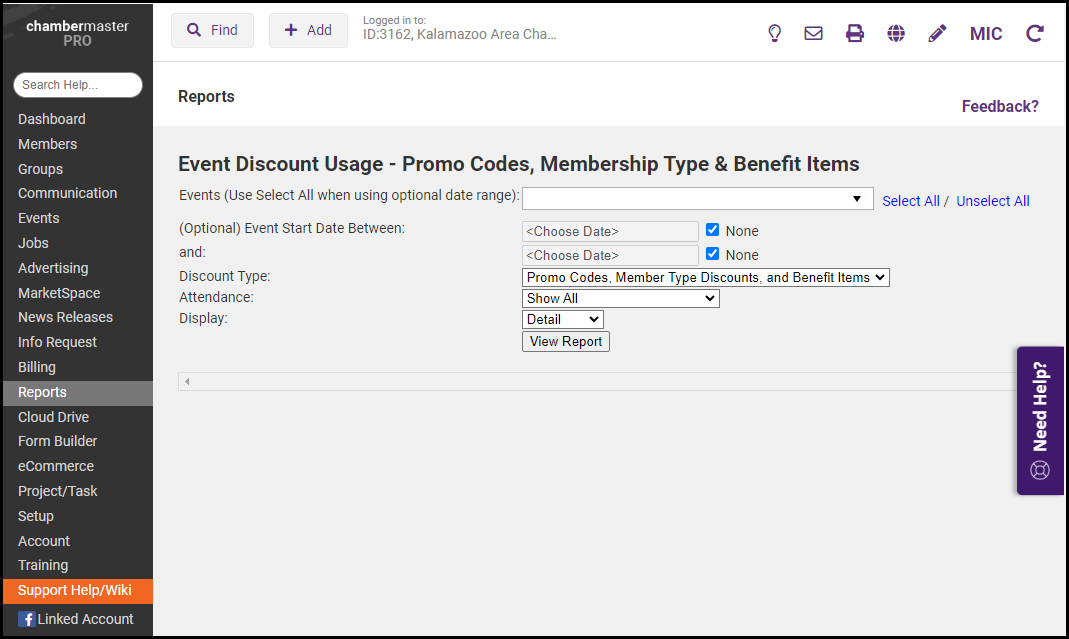
Task: Open the Attendance Show All dropdown
Action: tap(620, 298)
